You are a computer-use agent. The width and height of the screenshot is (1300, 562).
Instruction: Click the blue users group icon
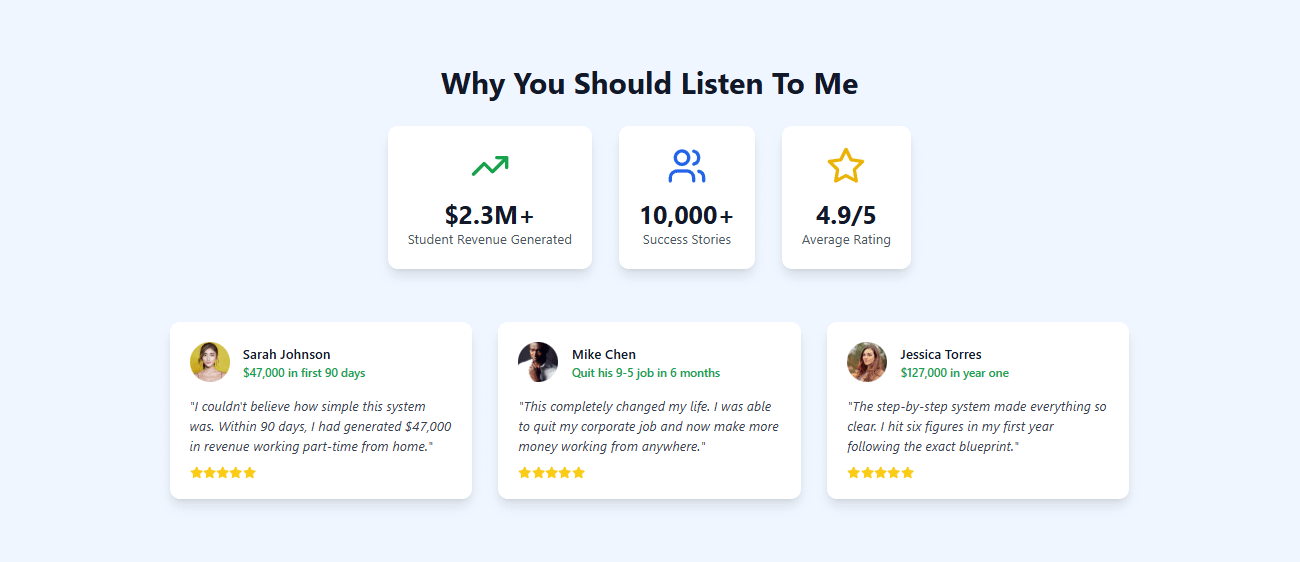tap(687, 166)
